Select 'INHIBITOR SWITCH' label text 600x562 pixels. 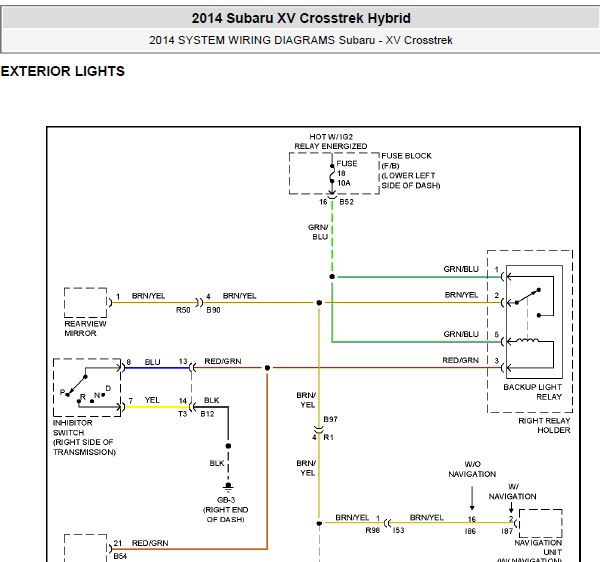72,428
